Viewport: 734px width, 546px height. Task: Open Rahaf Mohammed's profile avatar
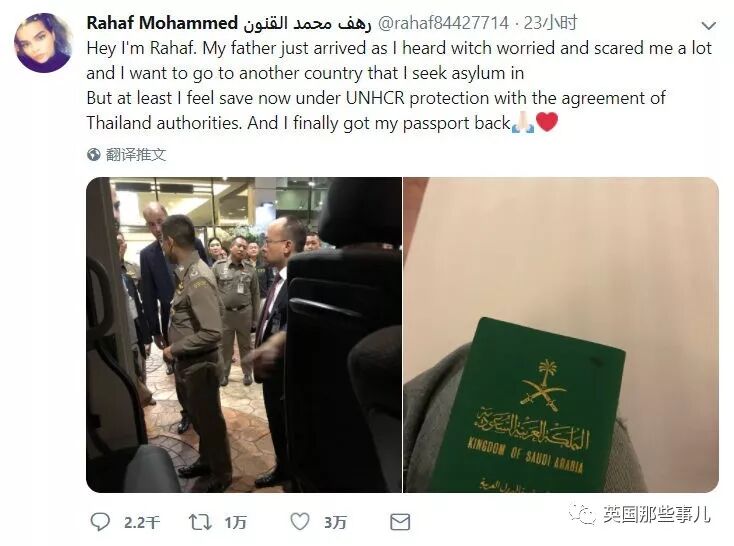tap(43, 43)
